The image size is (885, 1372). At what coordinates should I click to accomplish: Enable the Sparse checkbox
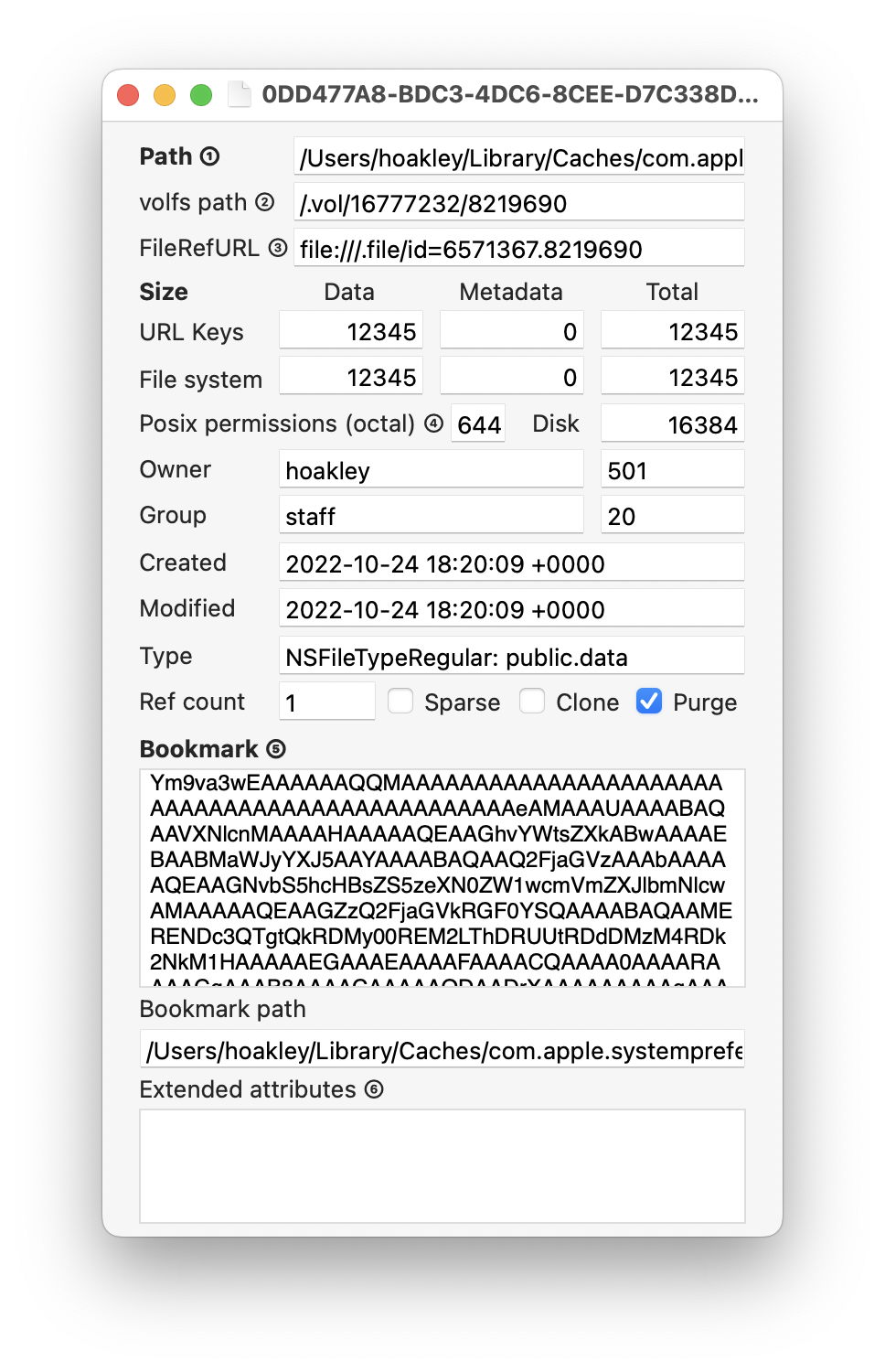pos(400,702)
